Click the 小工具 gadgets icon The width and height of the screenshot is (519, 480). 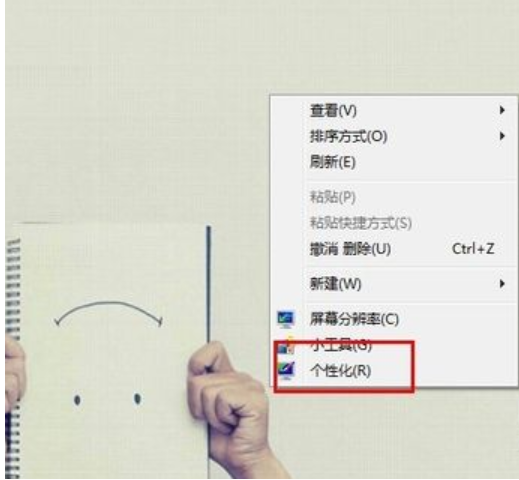pos(286,346)
